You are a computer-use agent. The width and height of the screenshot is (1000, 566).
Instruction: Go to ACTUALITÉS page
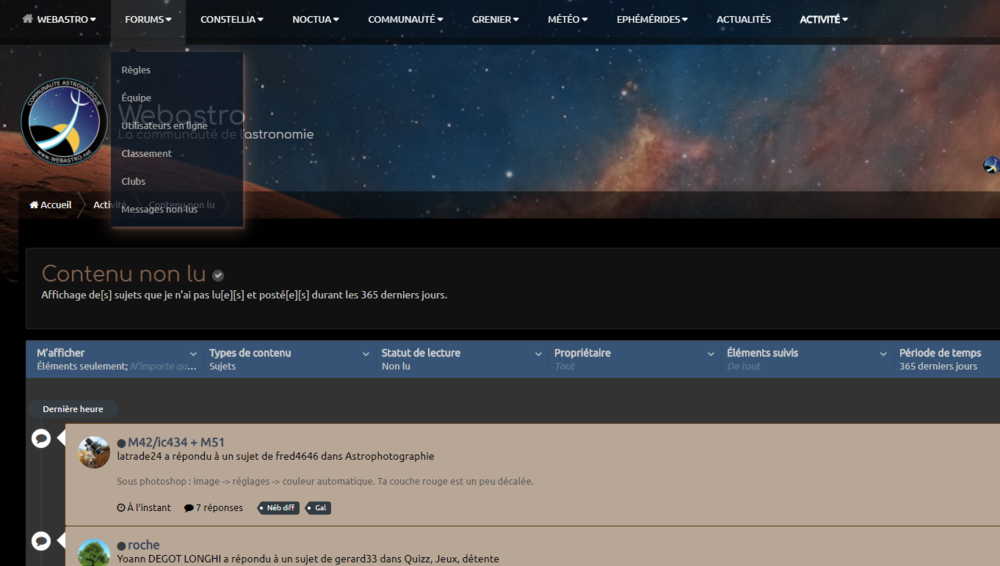744,19
